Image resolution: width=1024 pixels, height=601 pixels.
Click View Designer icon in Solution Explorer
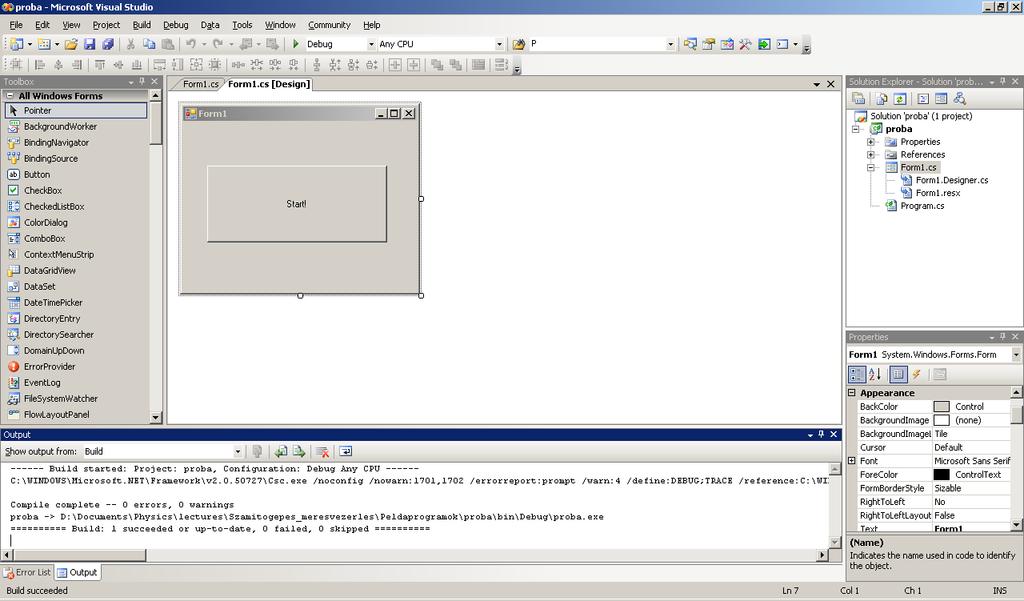[941, 99]
